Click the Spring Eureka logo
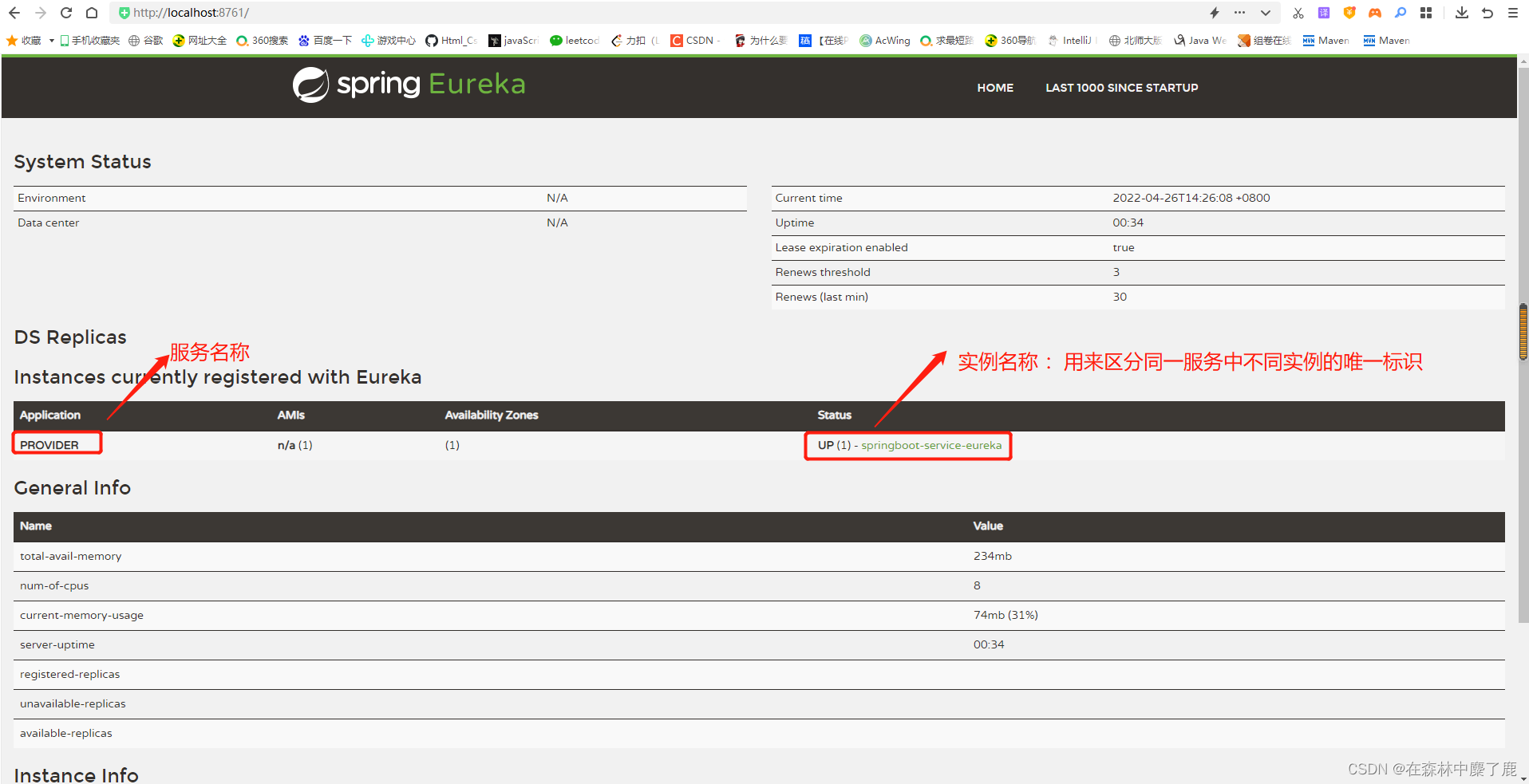 coord(409,85)
